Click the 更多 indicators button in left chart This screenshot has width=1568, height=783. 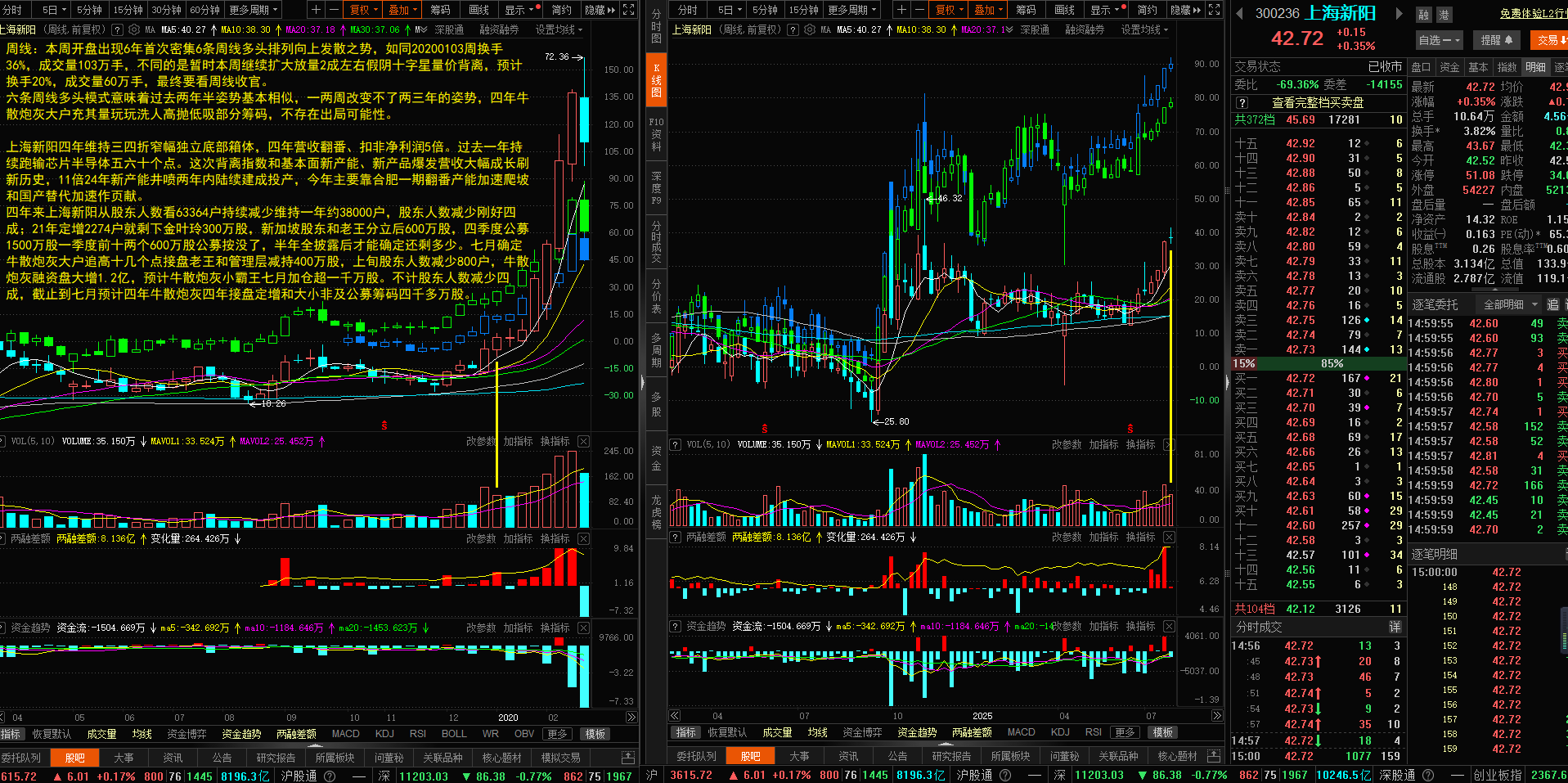click(x=557, y=734)
